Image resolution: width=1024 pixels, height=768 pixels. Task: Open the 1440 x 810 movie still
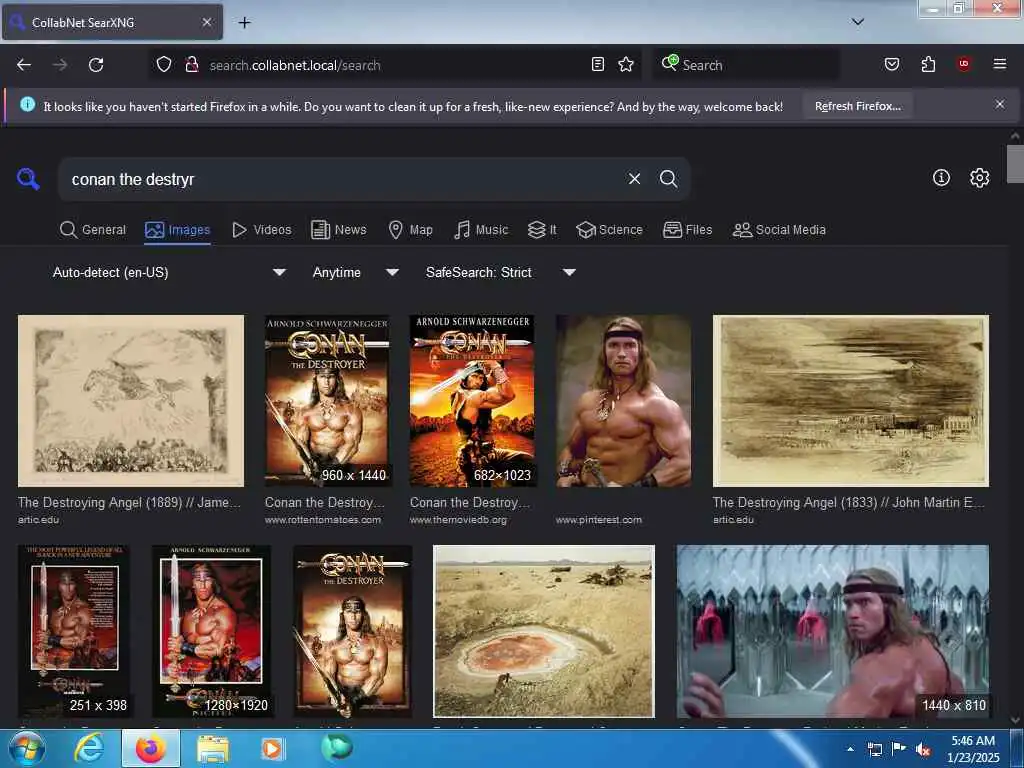tap(833, 632)
